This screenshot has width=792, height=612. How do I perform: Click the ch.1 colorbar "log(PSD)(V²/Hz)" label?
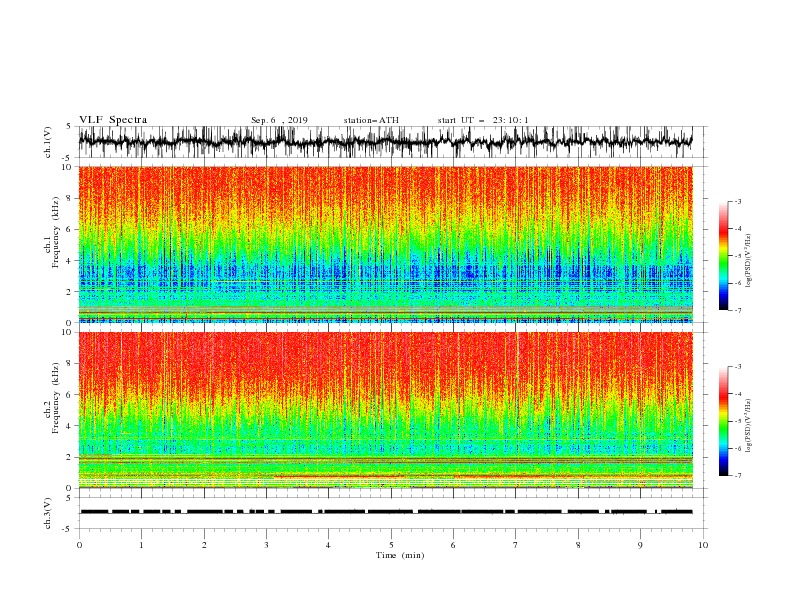click(x=748, y=260)
